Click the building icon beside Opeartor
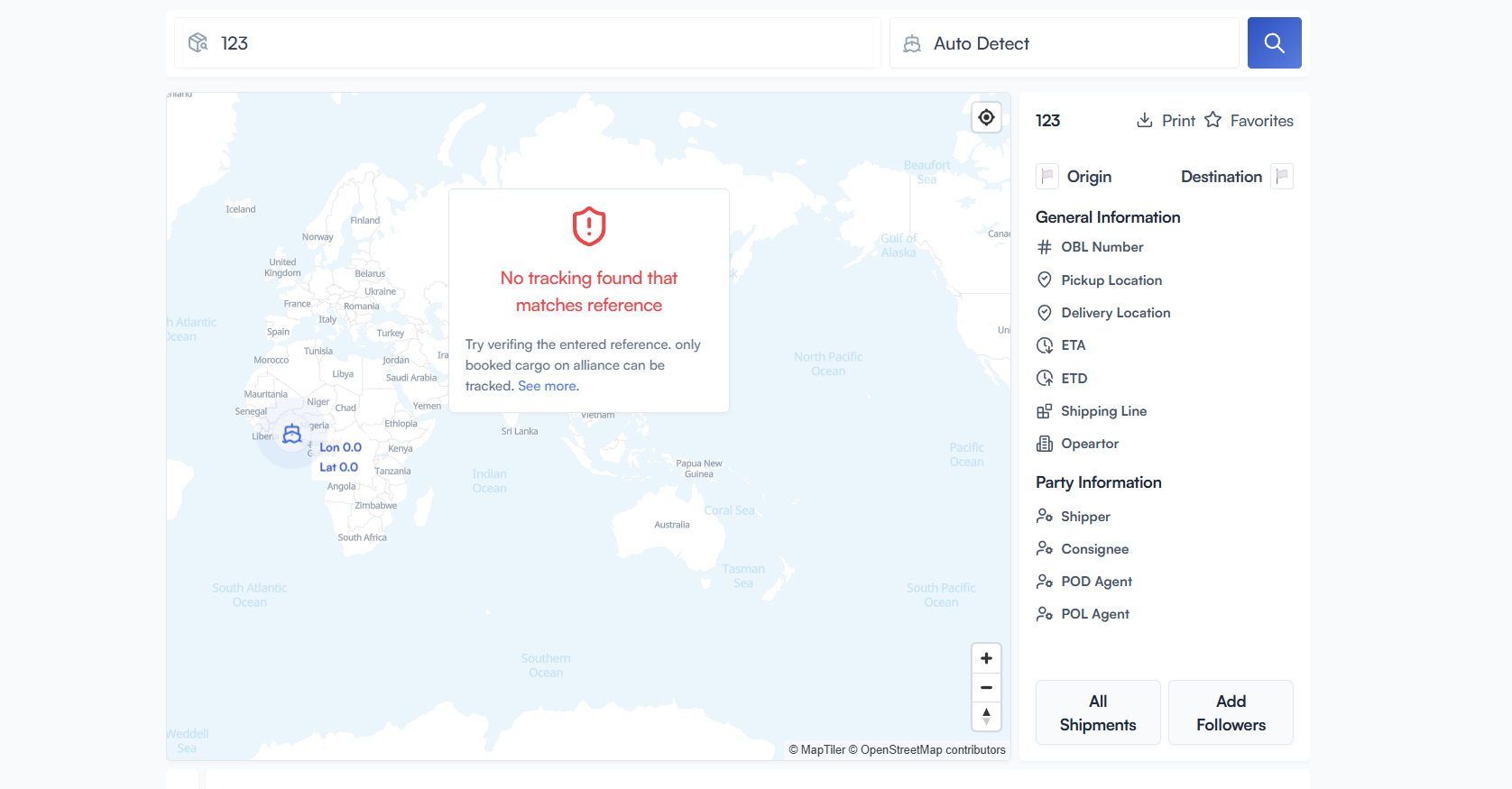 click(x=1045, y=444)
